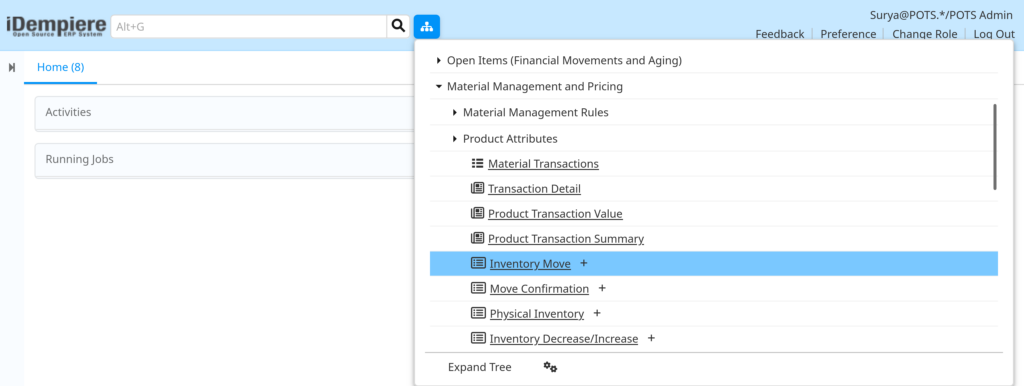Open Inventory Move link
The image size is (1024, 386).
coord(530,264)
